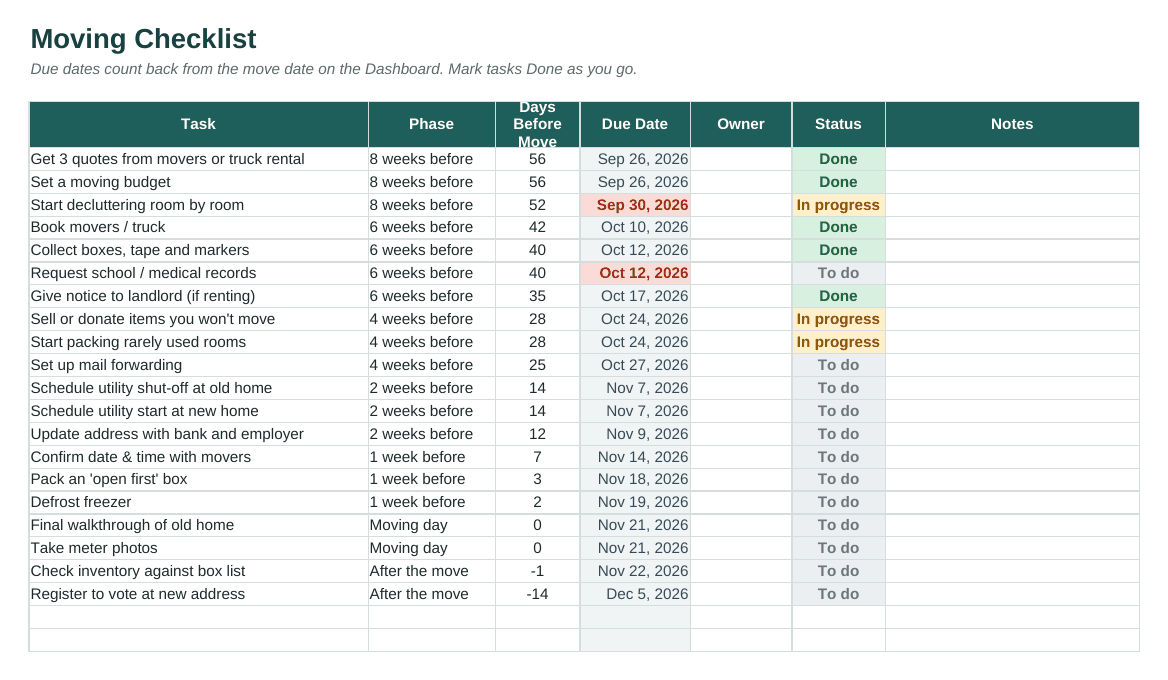Viewport: 1168px width, 680px height.
Task: Click the 'Nov 22, 2026' due date cell
Action: (635, 572)
